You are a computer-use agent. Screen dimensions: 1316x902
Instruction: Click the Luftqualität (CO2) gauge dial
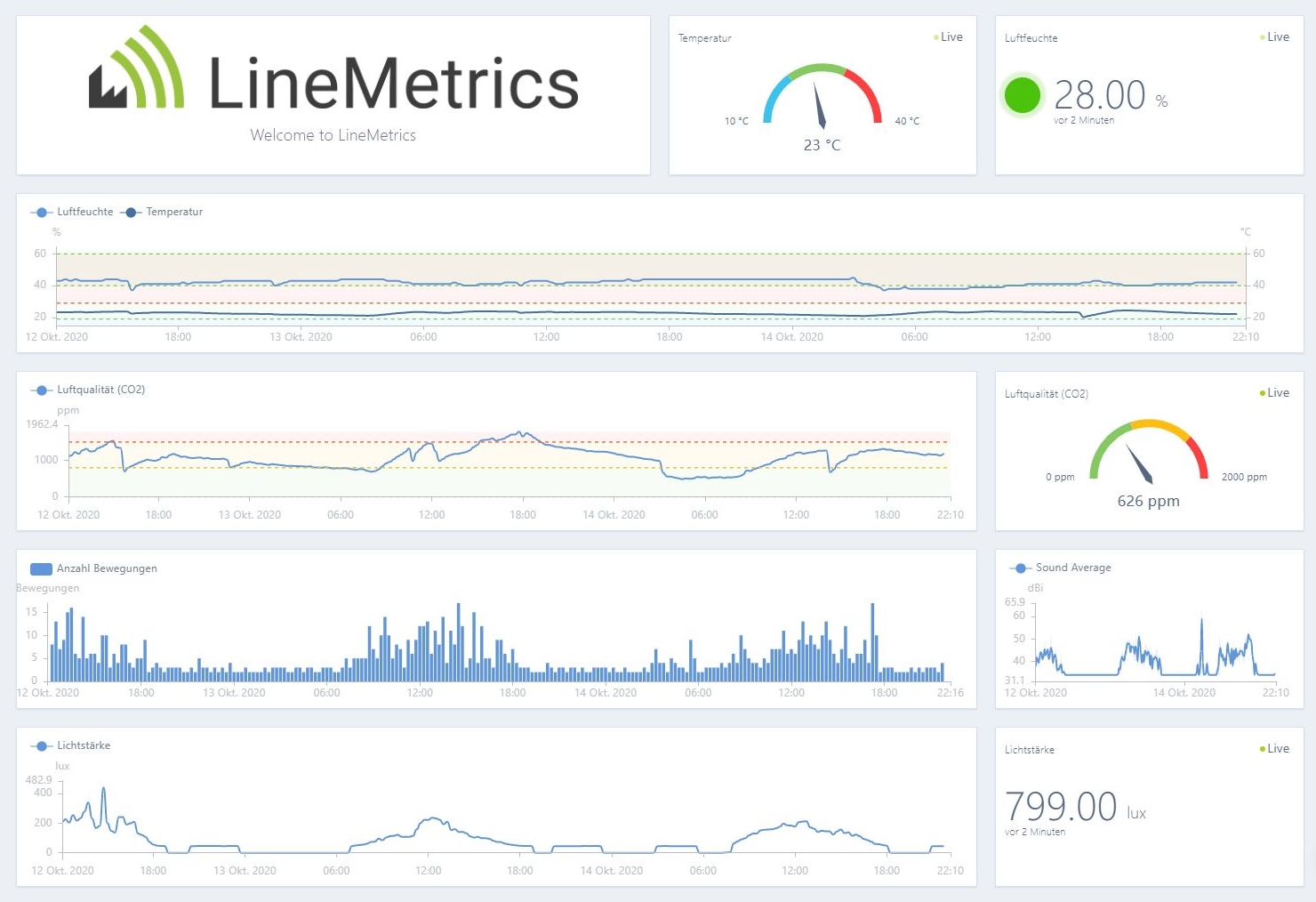click(1148, 451)
